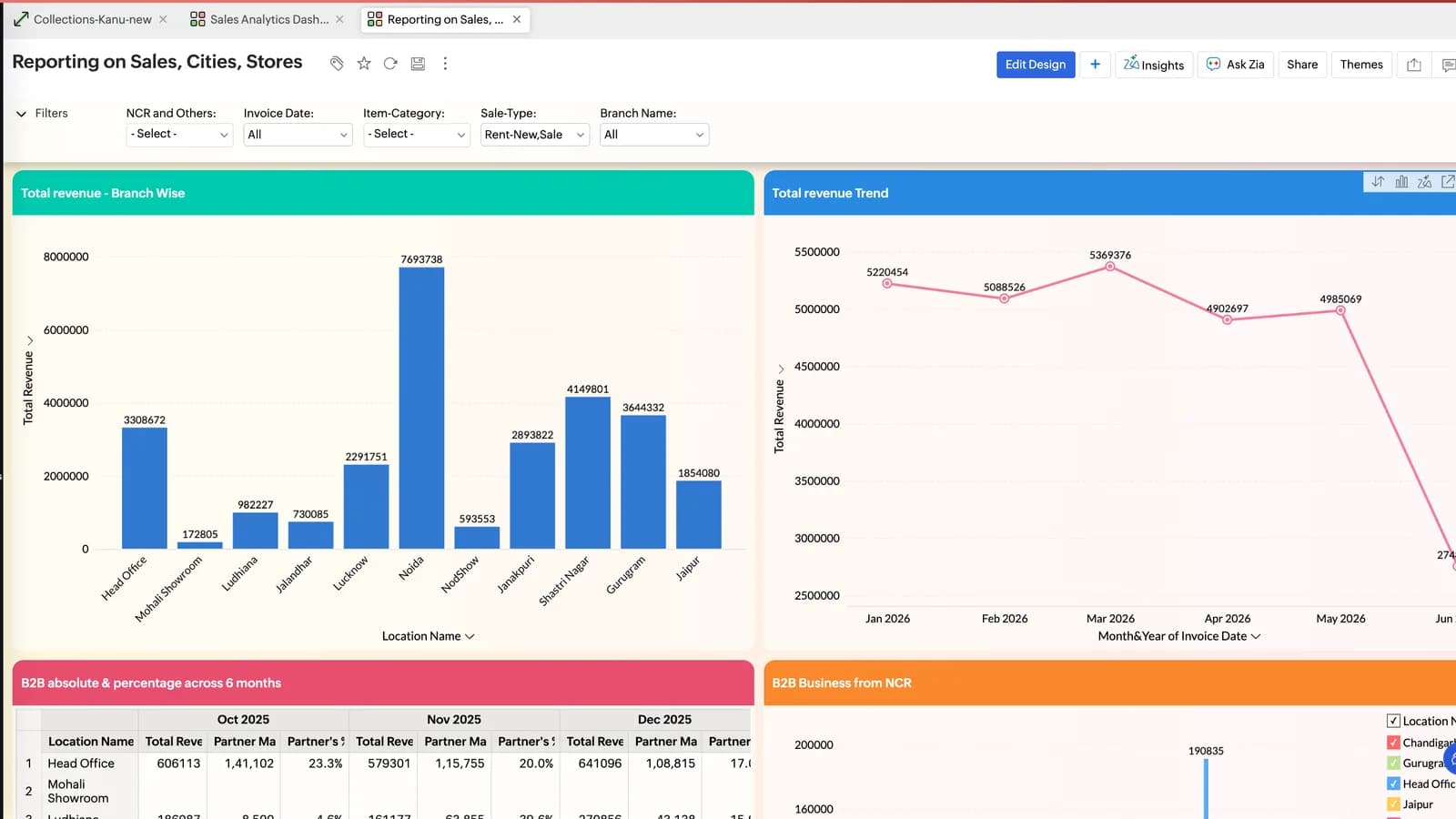Click B2B absolute & percentage across 6 months title

pyautogui.click(x=151, y=682)
